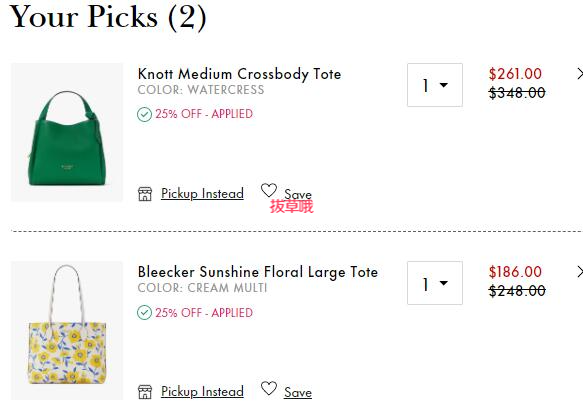Open Bleecker Sunshine Floral Large Tote title
Viewport: 583px width, 412px height.
[x=258, y=272]
